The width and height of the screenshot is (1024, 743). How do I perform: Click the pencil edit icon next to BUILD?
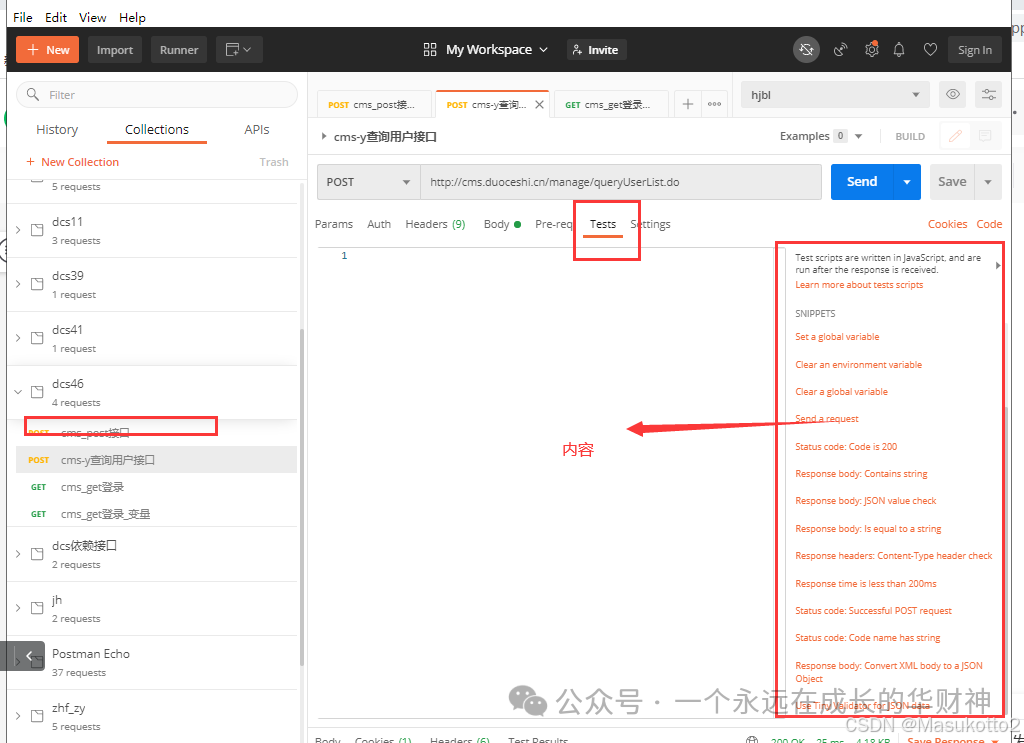(x=955, y=136)
